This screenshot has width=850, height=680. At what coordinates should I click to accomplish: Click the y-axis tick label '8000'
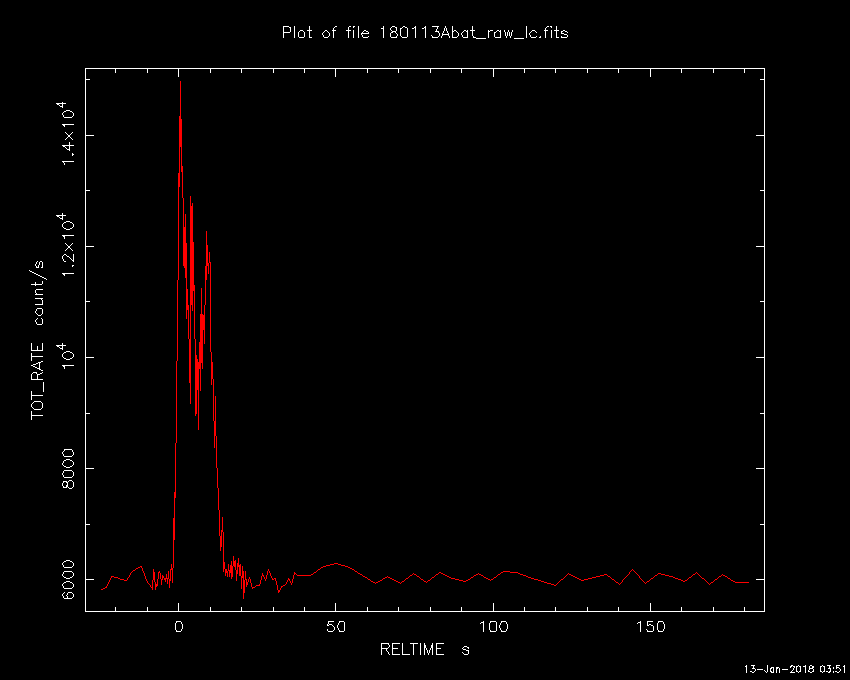pyautogui.click(x=68, y=469)
